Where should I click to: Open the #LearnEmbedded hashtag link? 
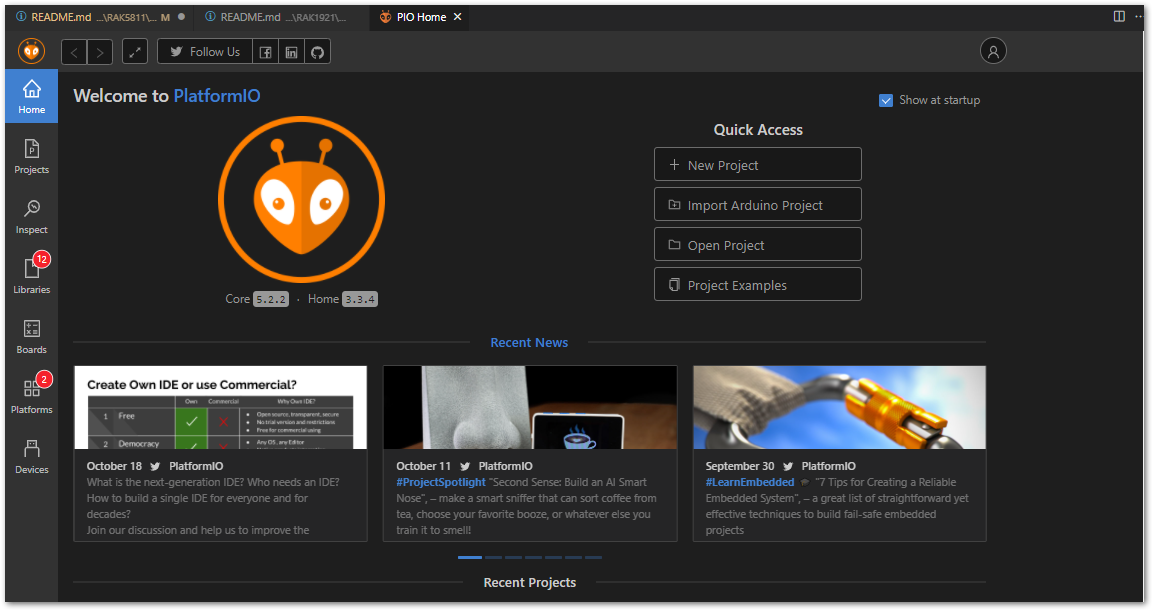[x=750, y=482]
